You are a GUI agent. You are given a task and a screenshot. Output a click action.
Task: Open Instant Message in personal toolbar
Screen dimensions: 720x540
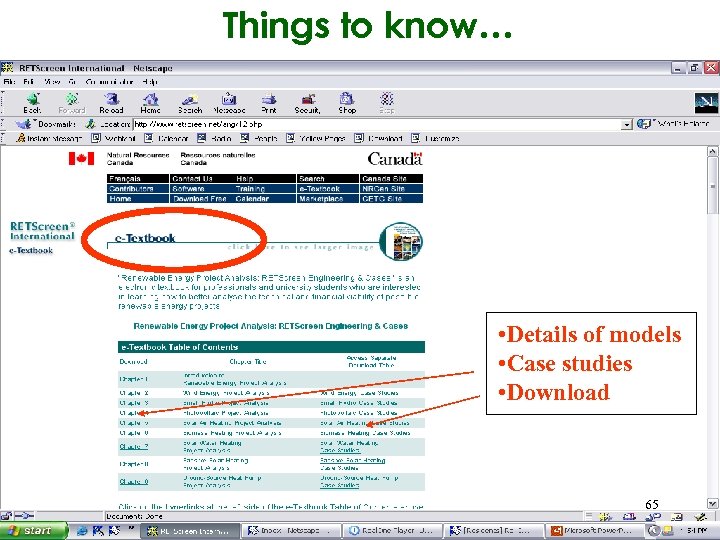pyautogui.click(x=49, y=138)
